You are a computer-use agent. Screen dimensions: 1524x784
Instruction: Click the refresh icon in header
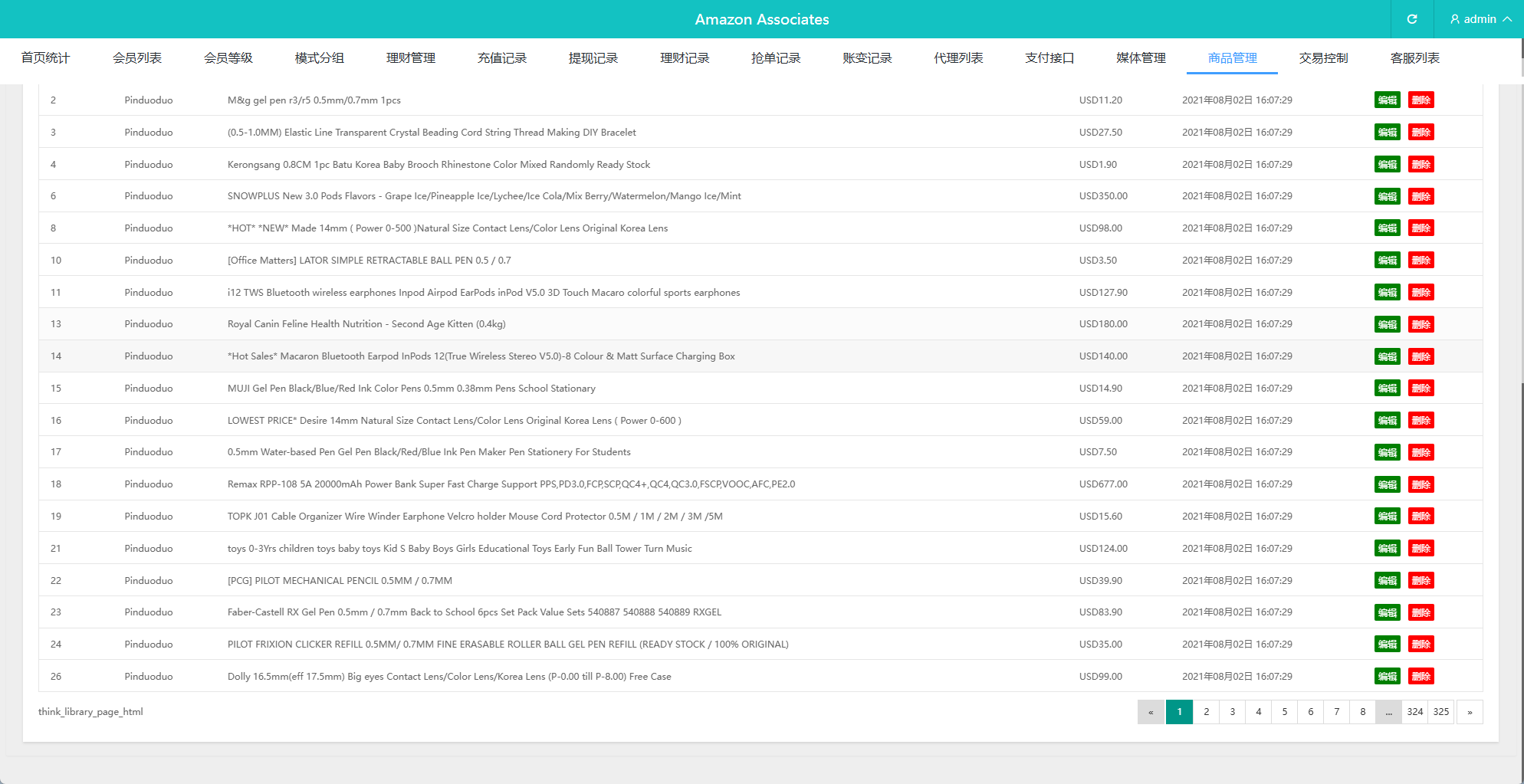pyautogui.click(x=1411, y=19)
